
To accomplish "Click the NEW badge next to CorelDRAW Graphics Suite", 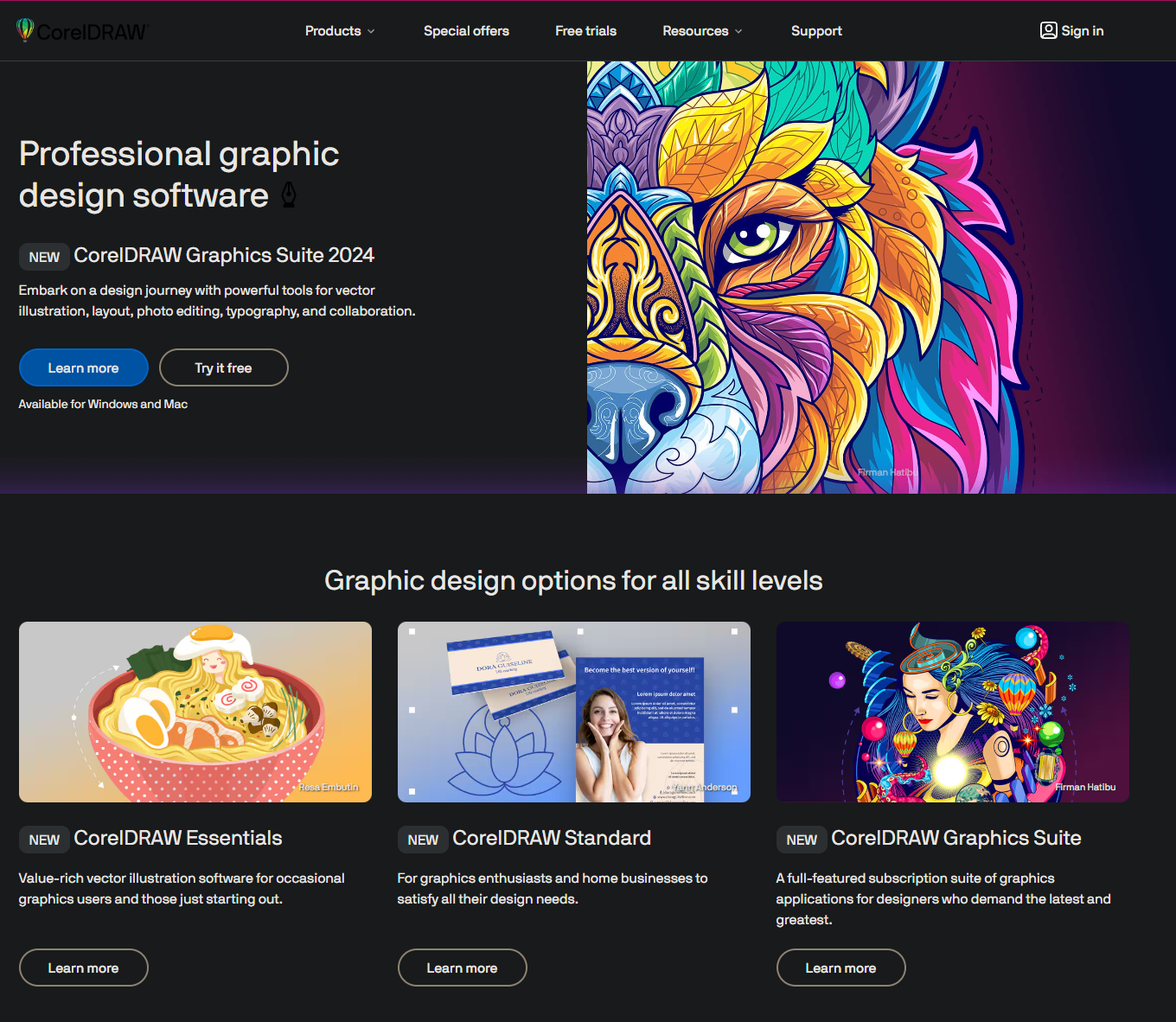I will [802, 840].
